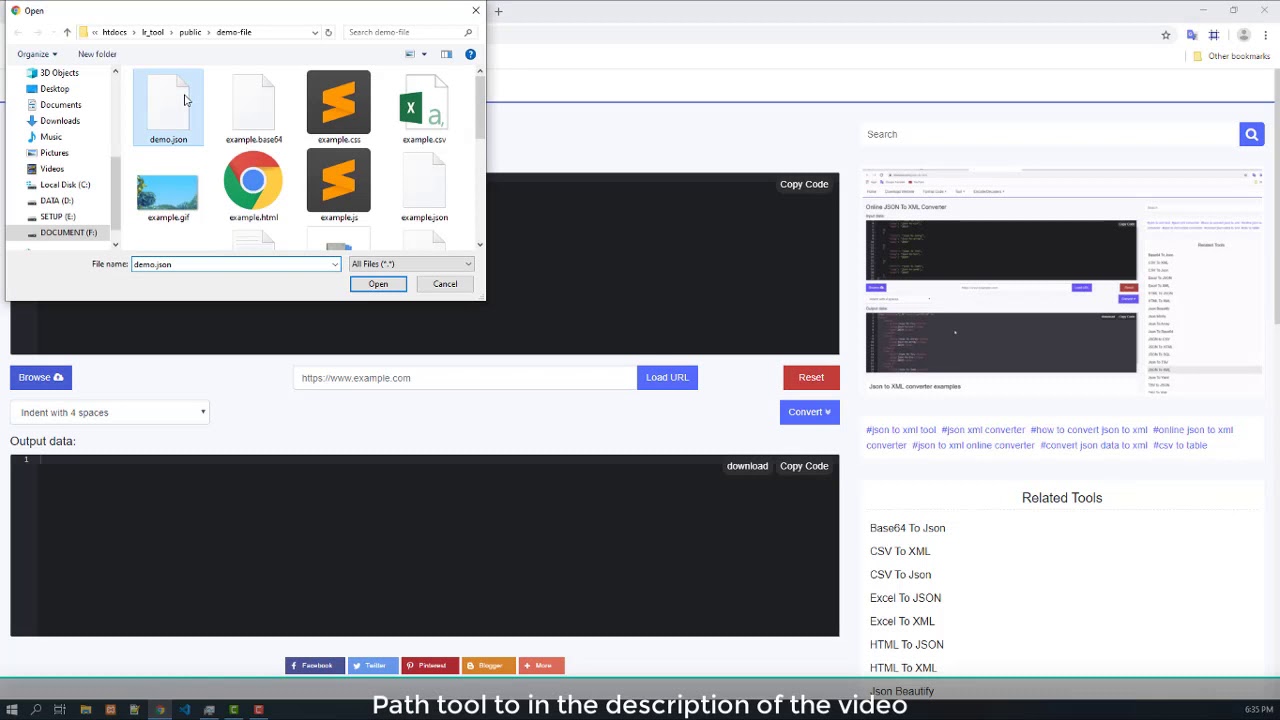Open Desktop in navigation pane
The image size is (1280, 720).
[55, 89]
